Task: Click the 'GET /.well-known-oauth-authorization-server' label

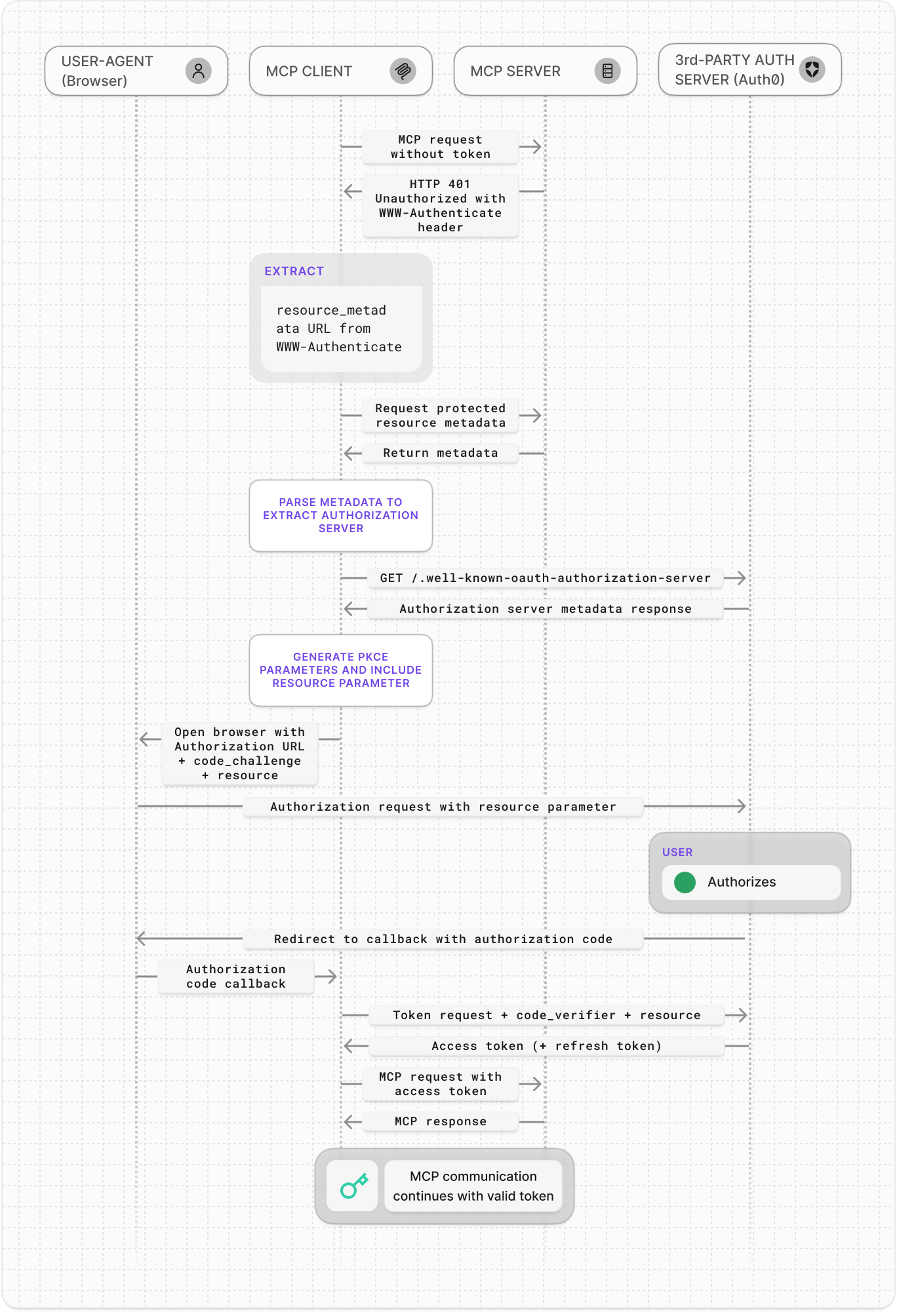Action: (546, 578)
